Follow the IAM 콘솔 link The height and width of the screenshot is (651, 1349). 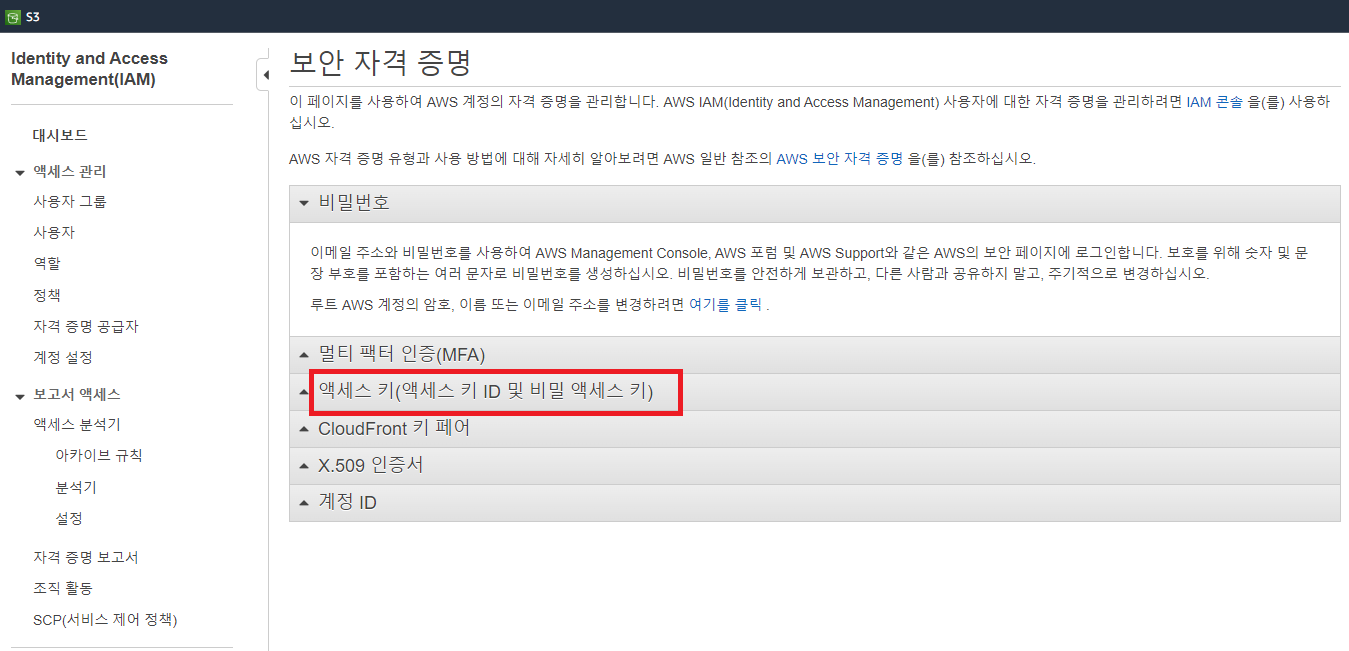pyautogui.click(x=1214, y=102)
